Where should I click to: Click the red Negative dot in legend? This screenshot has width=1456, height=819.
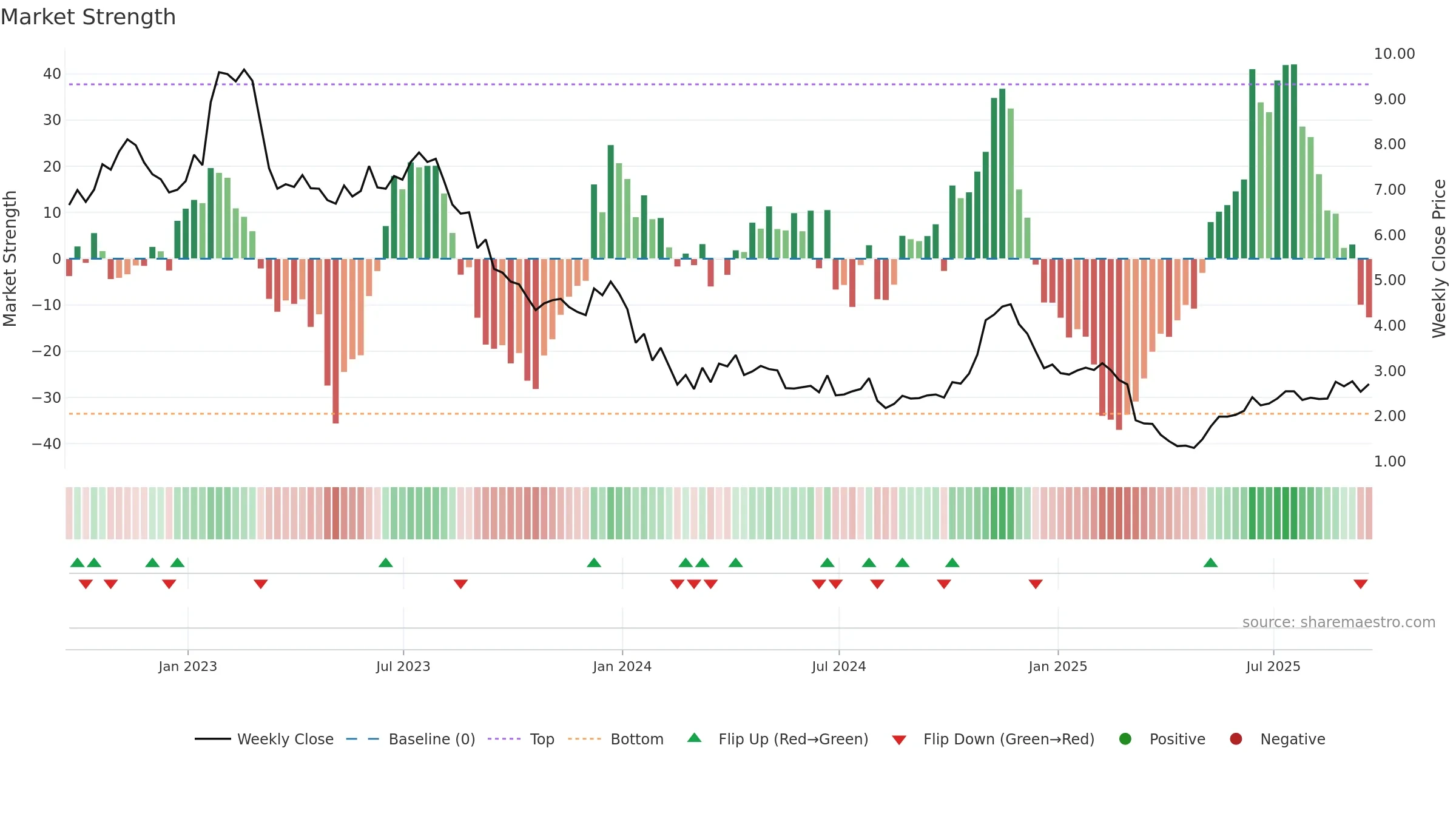1236,739
